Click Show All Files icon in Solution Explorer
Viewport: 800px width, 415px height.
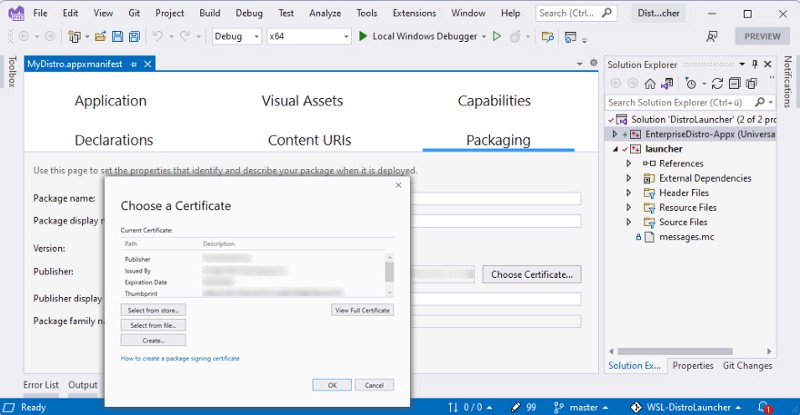click(752, 83)
